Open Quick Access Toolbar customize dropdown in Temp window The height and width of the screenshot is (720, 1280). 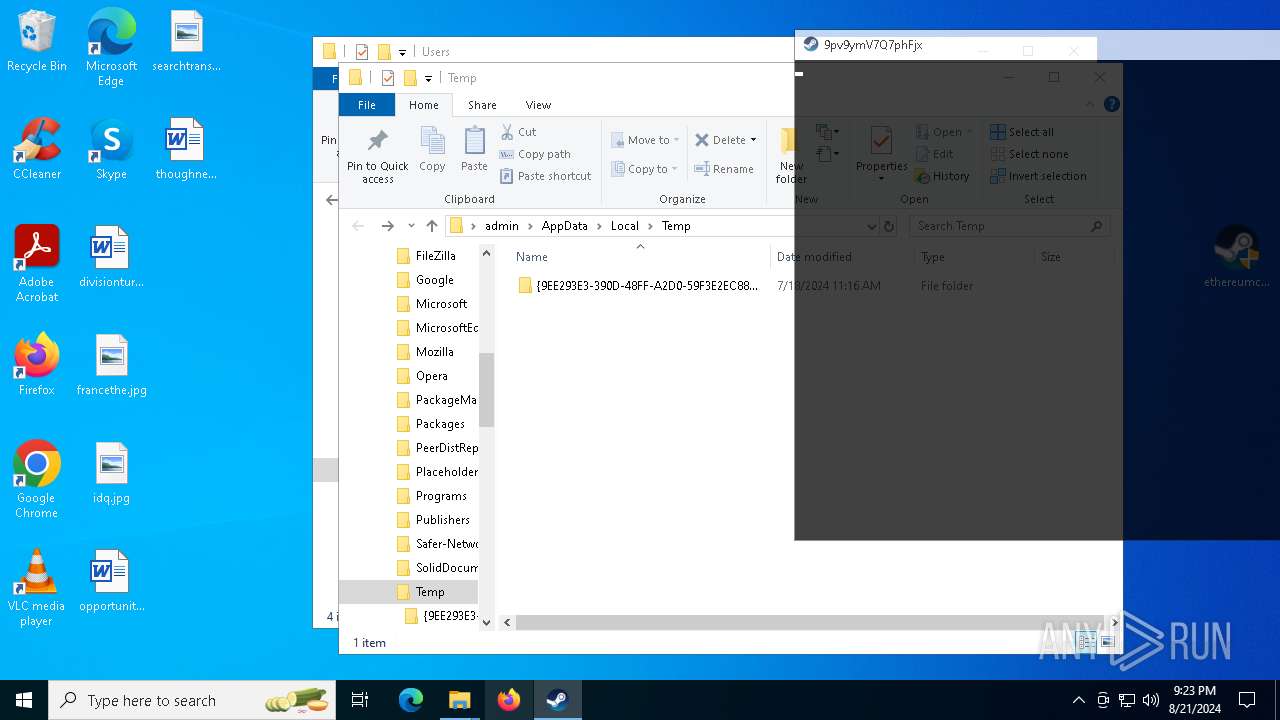point(428,79)
